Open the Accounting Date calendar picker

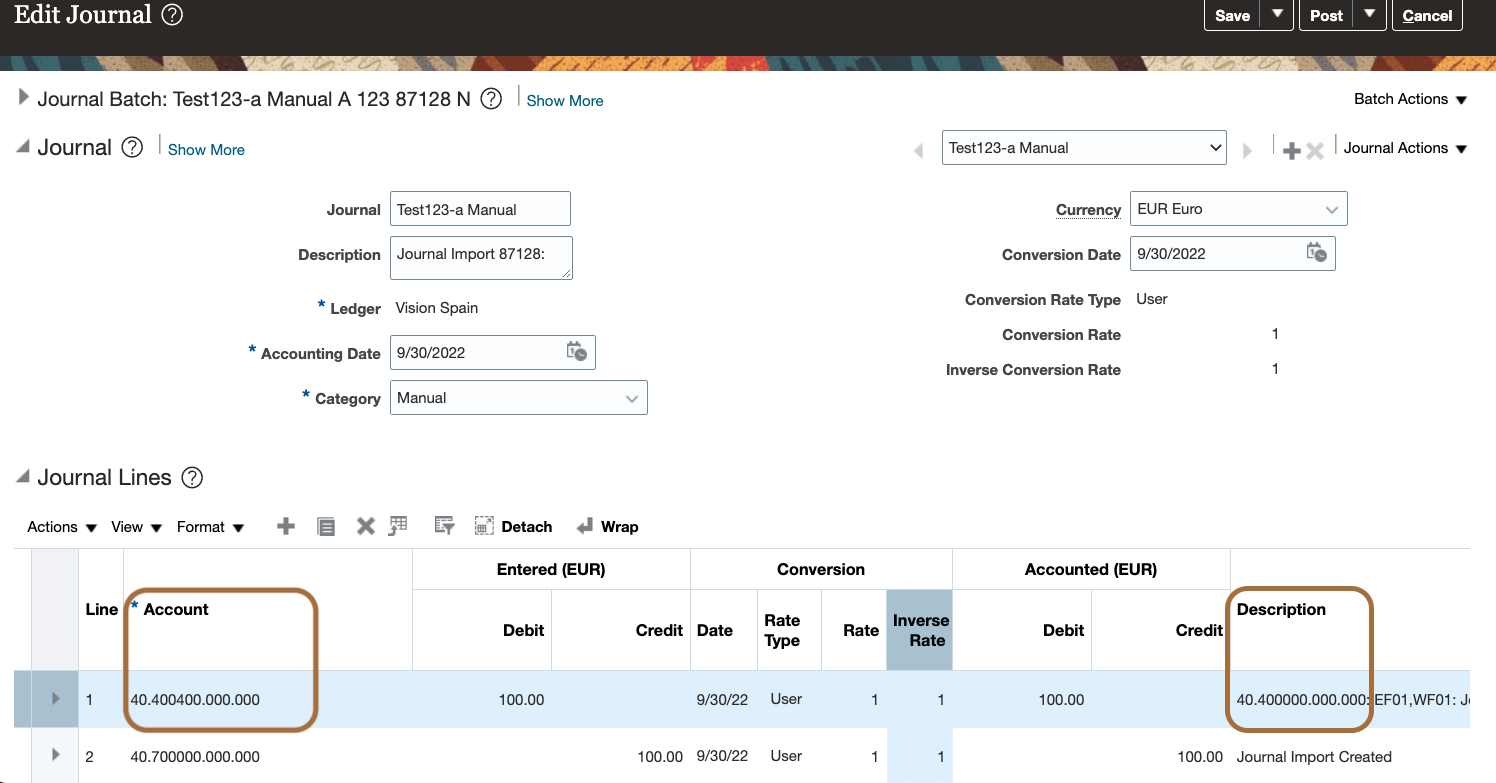click(x=577, y=352)
